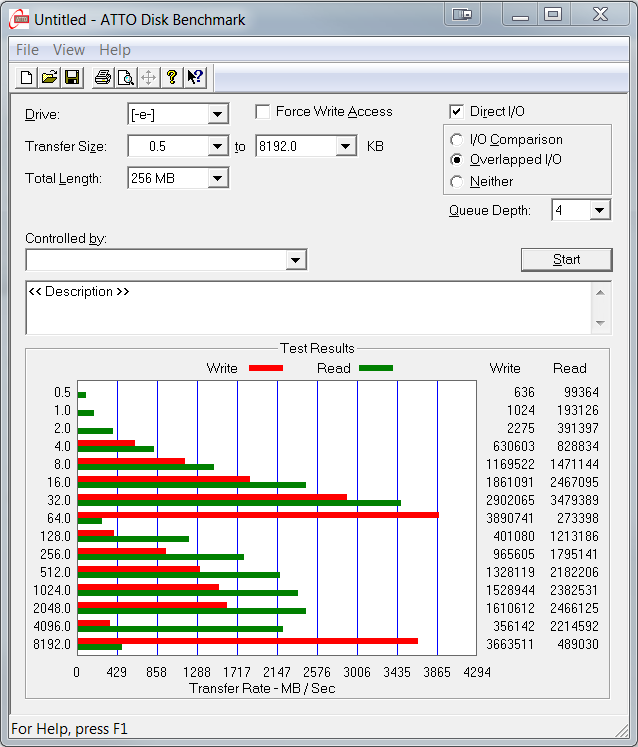Activate the context help arrow icon

195,77
